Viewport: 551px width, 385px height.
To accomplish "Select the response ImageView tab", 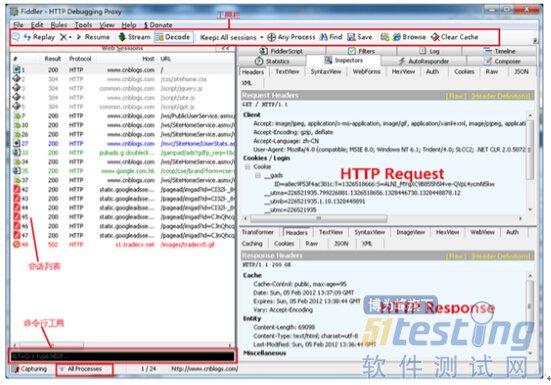I will point(410,232).
